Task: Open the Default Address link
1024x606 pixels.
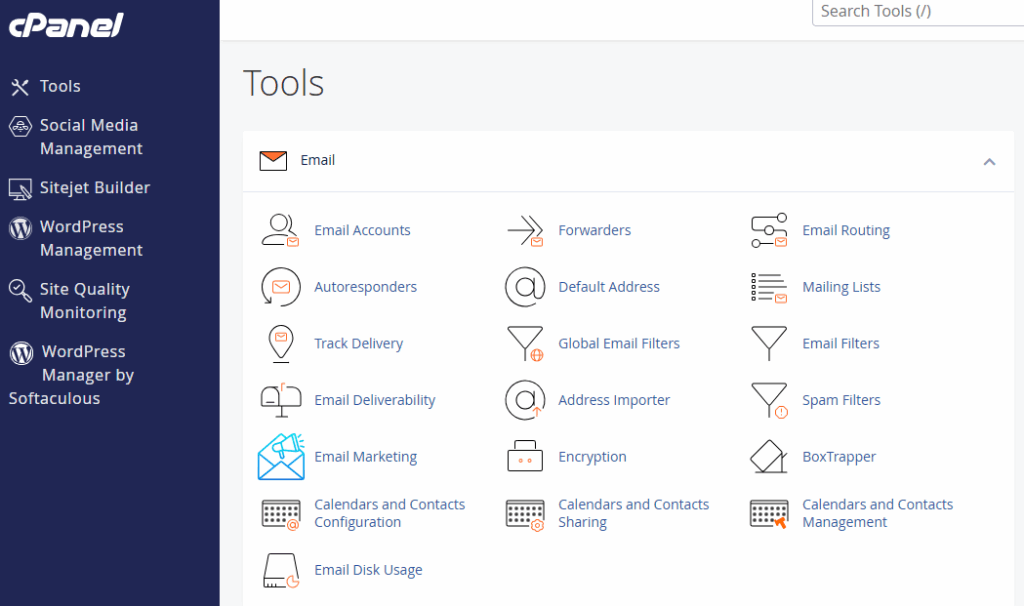Action: (x=609, y=287)
